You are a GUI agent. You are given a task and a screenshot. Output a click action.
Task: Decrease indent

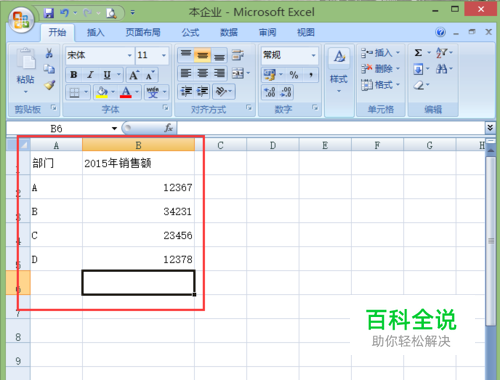[186, 91]
